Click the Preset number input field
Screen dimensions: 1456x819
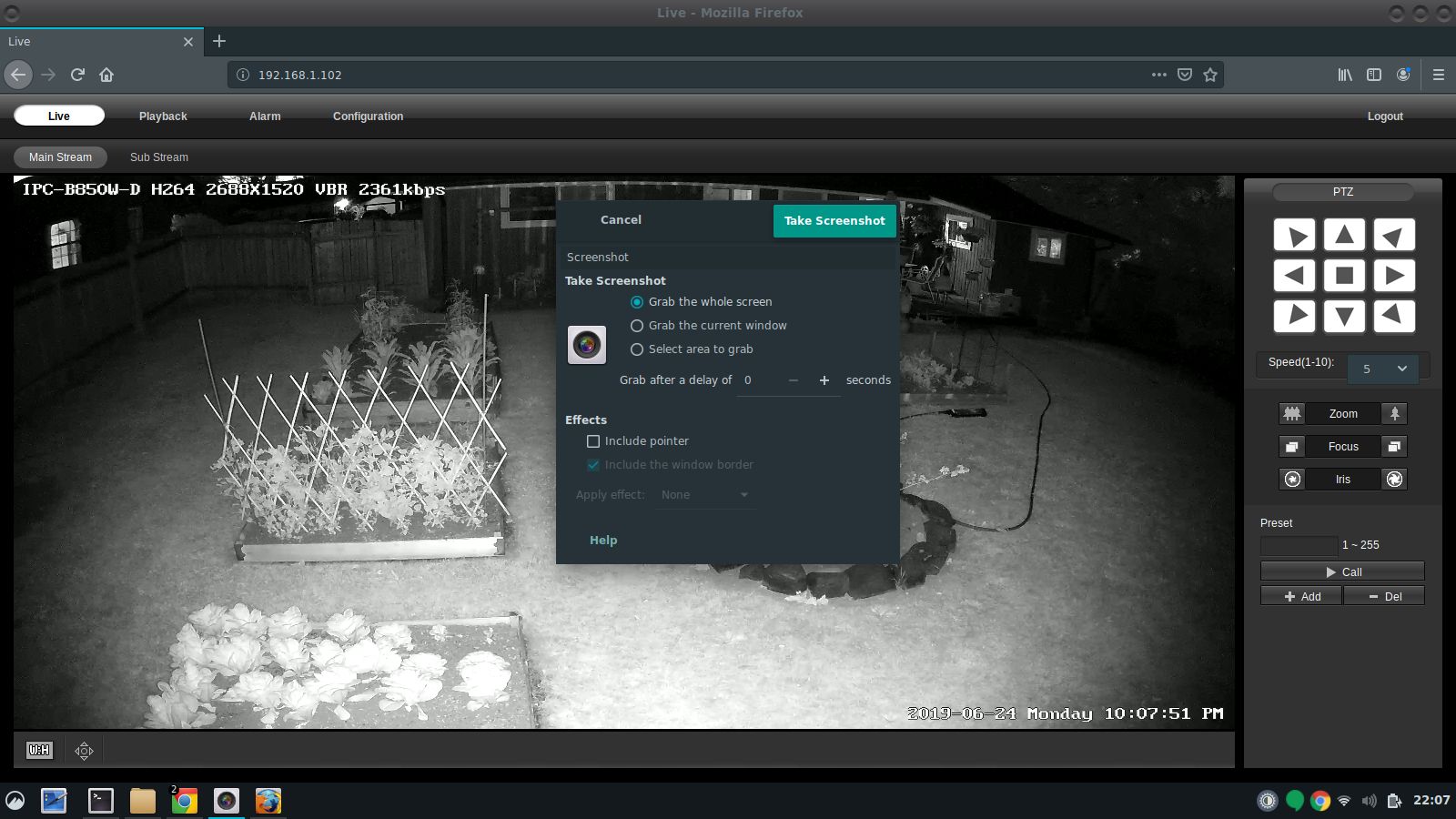coord(1298,546)
